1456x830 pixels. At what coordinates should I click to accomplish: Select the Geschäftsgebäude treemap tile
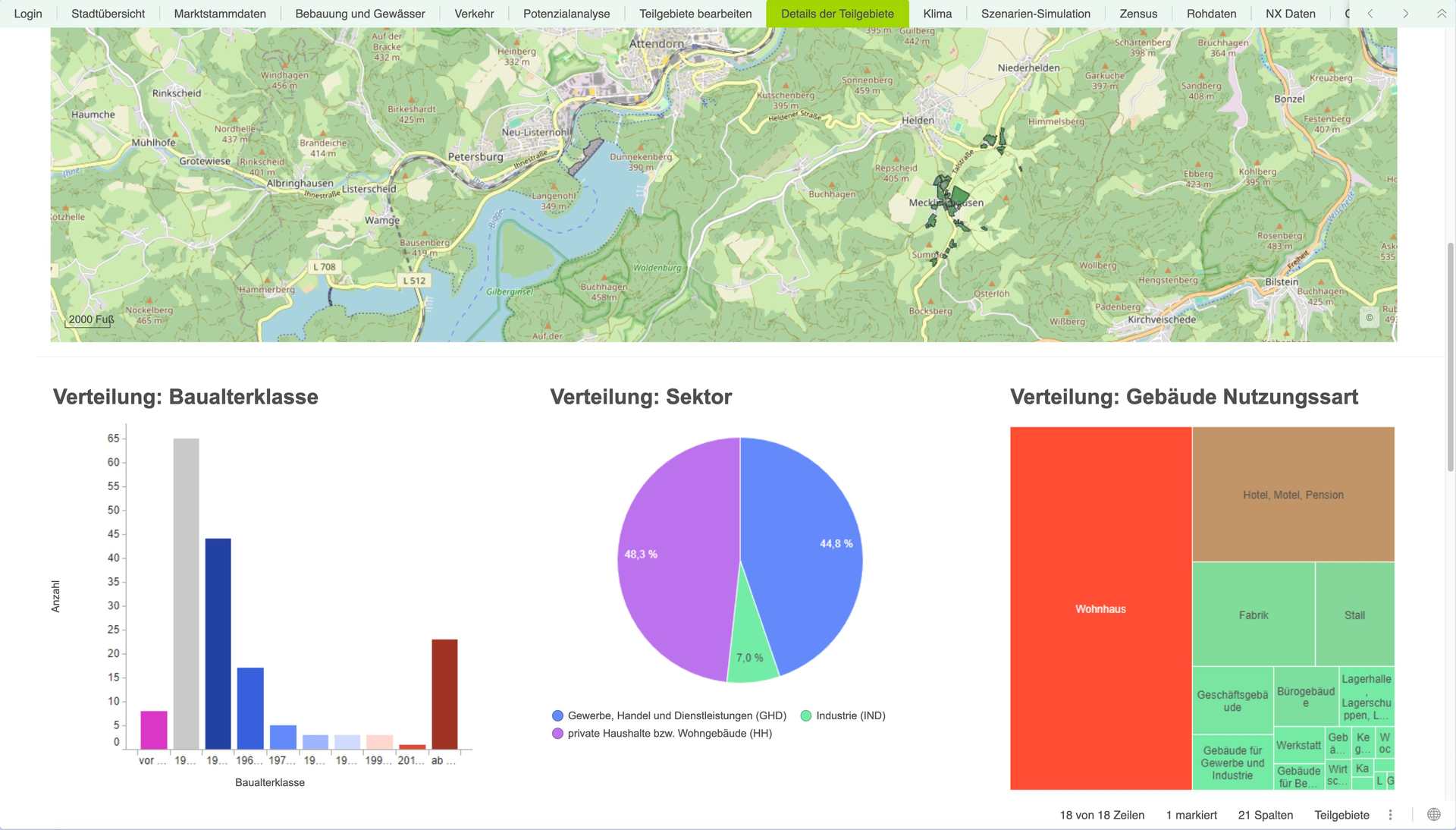[1232, 700]
